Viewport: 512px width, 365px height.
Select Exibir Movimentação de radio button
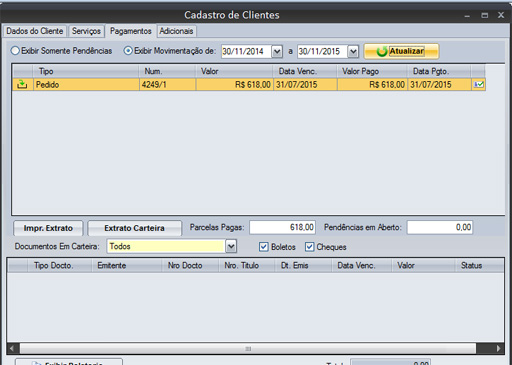click(128, 51)
